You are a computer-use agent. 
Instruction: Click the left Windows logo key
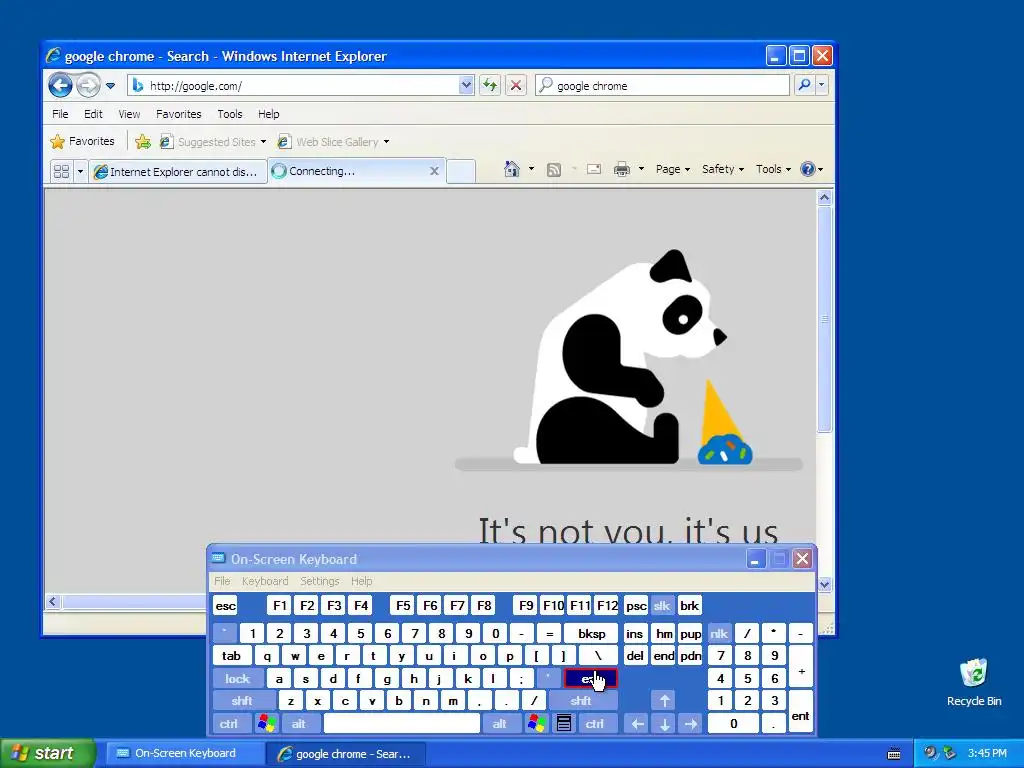coord(266,724)
